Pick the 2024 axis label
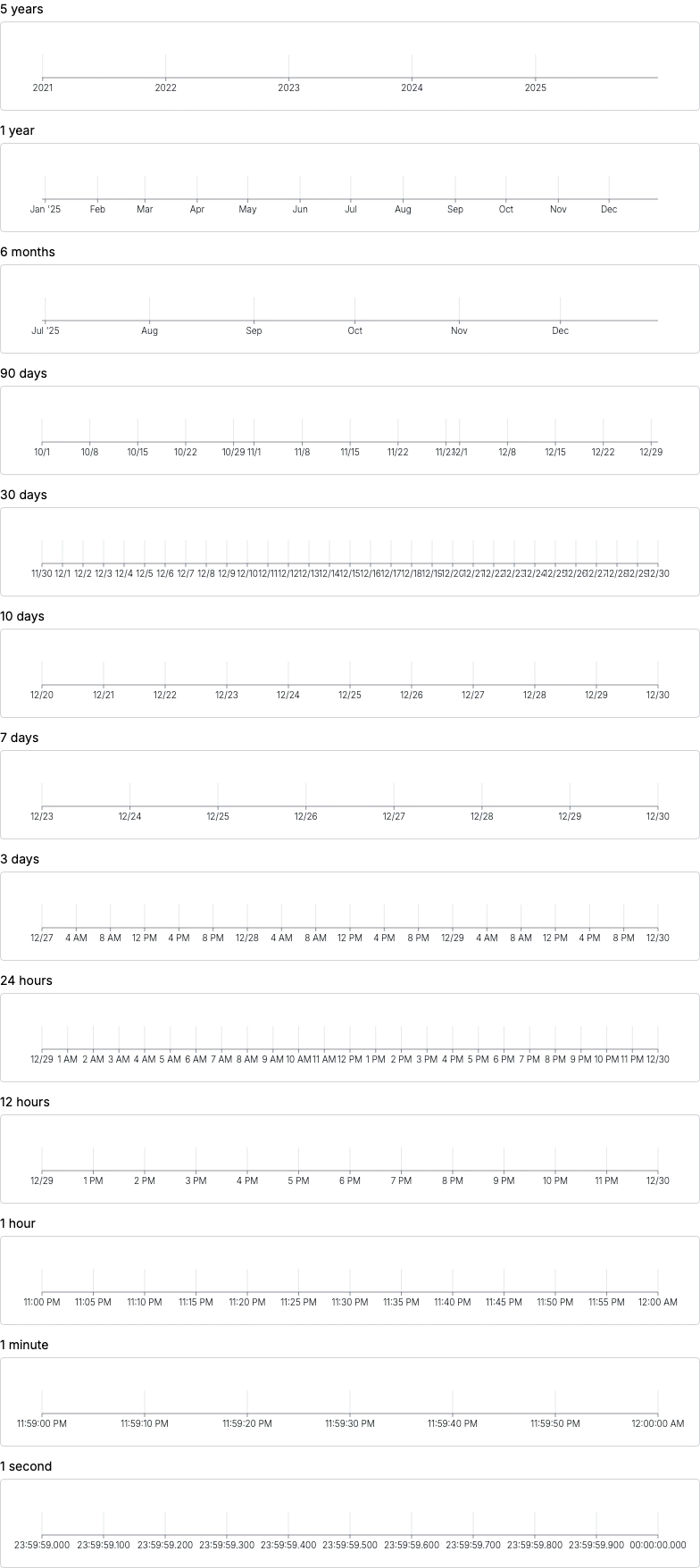The height and width of the screenshot is (1568, 700). 412,88
